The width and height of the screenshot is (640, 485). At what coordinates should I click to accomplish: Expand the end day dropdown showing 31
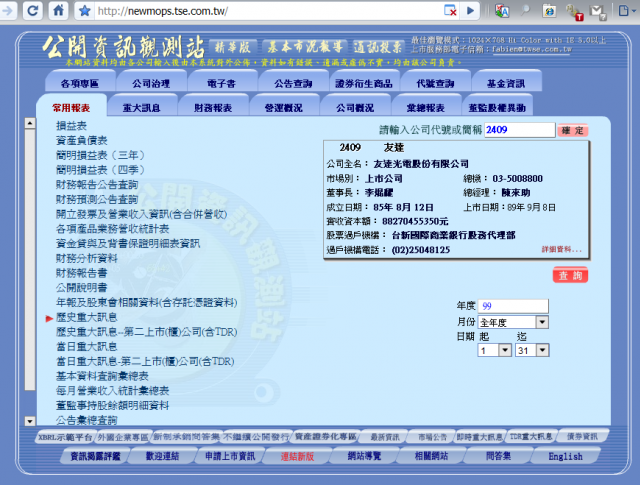pyautogui.click(x=542, y=350)
